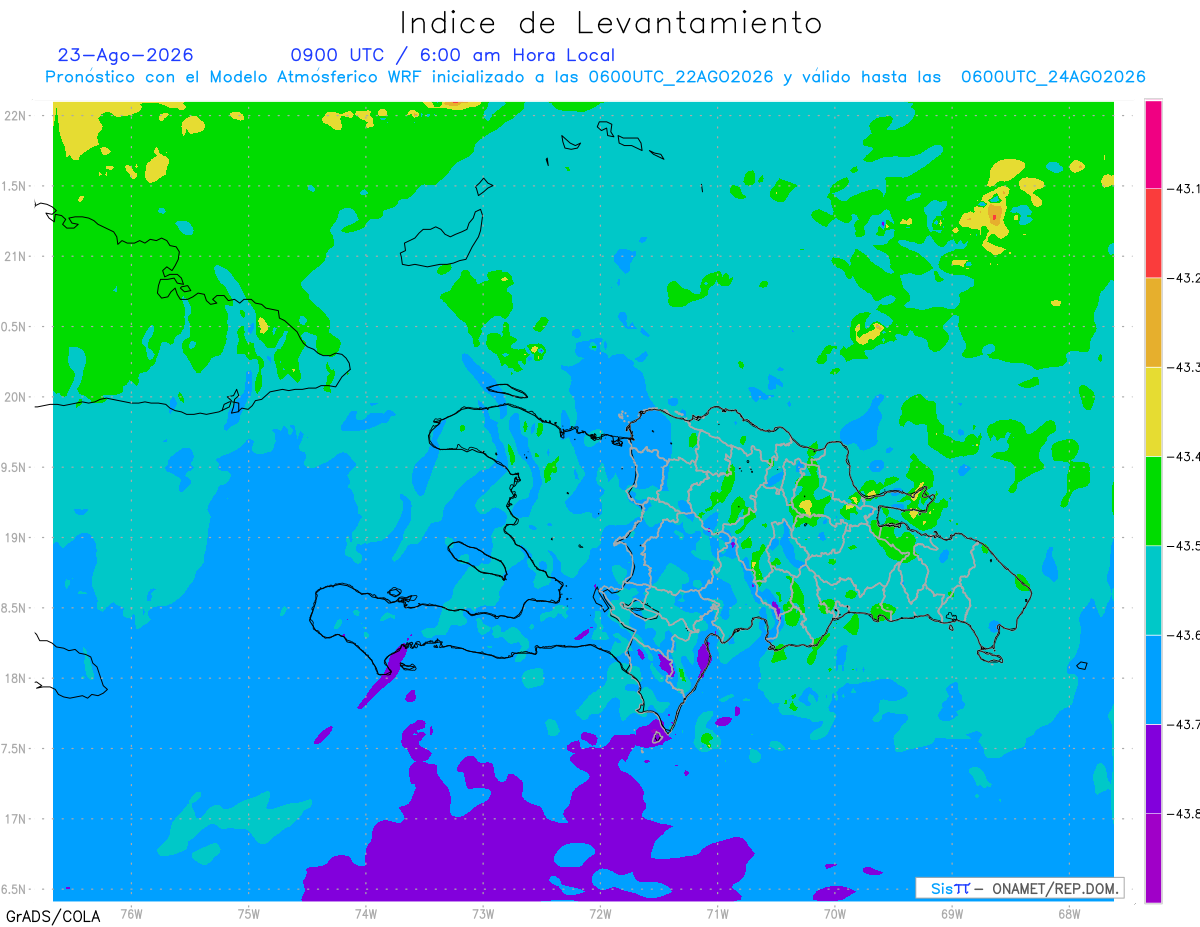1200x927 pixels.
Task: Select the red colorbar swatch
Action: [x=1153, y=233]
